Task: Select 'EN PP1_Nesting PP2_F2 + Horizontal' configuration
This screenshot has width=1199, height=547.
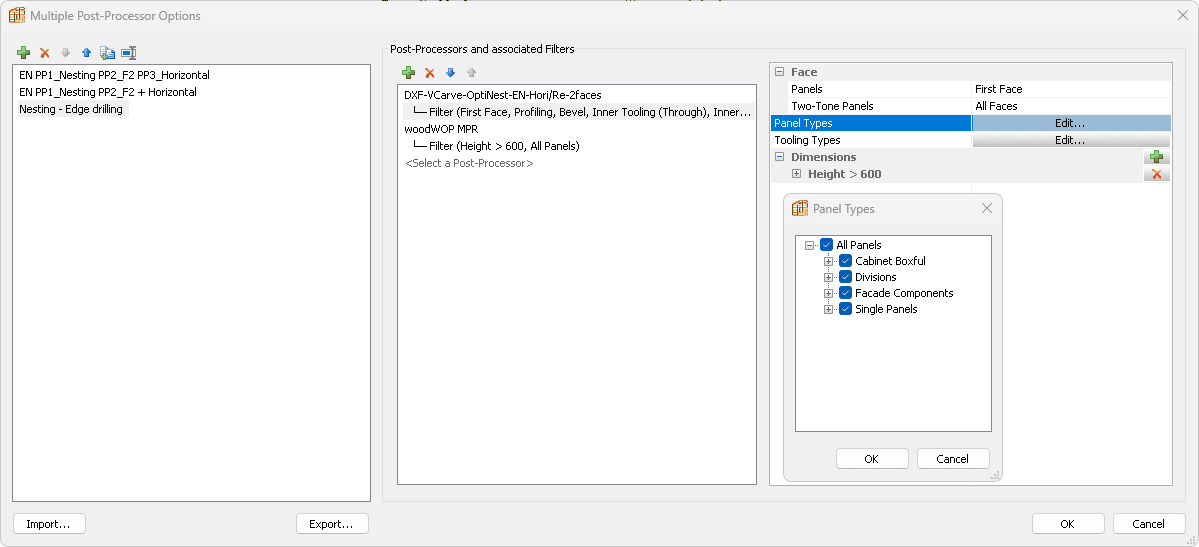Action: (108, 92)
